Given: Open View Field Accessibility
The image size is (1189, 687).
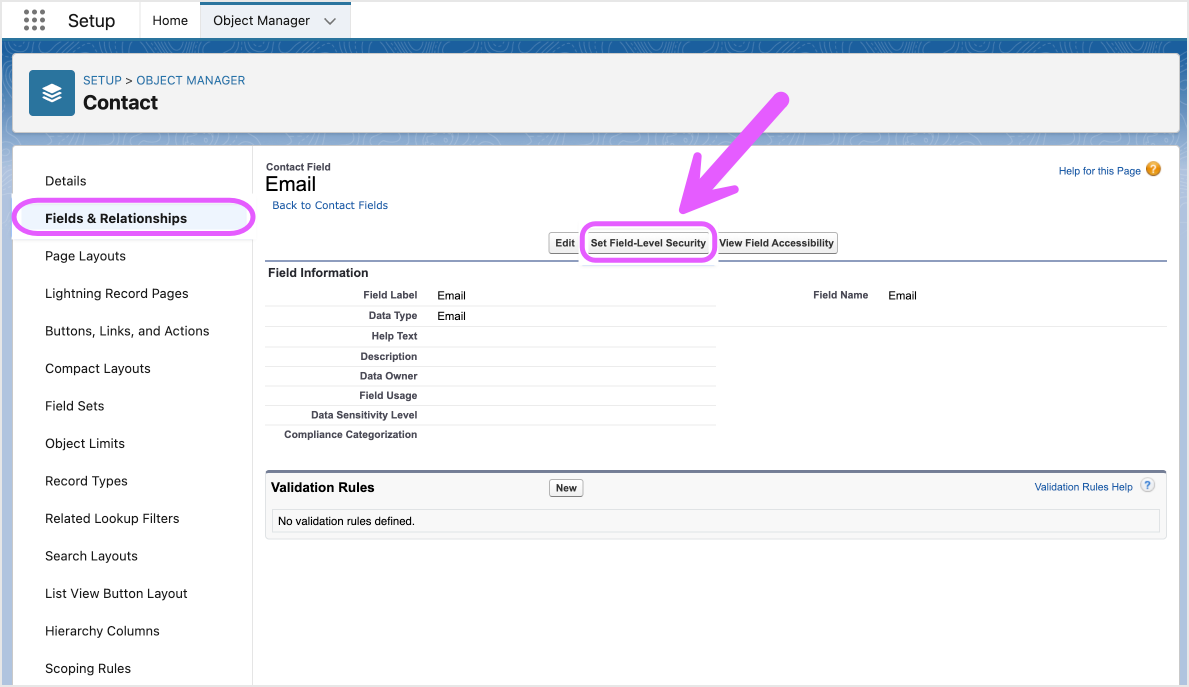Looking at the screenshot, I should pyautogui.click(x=776, y=243).
